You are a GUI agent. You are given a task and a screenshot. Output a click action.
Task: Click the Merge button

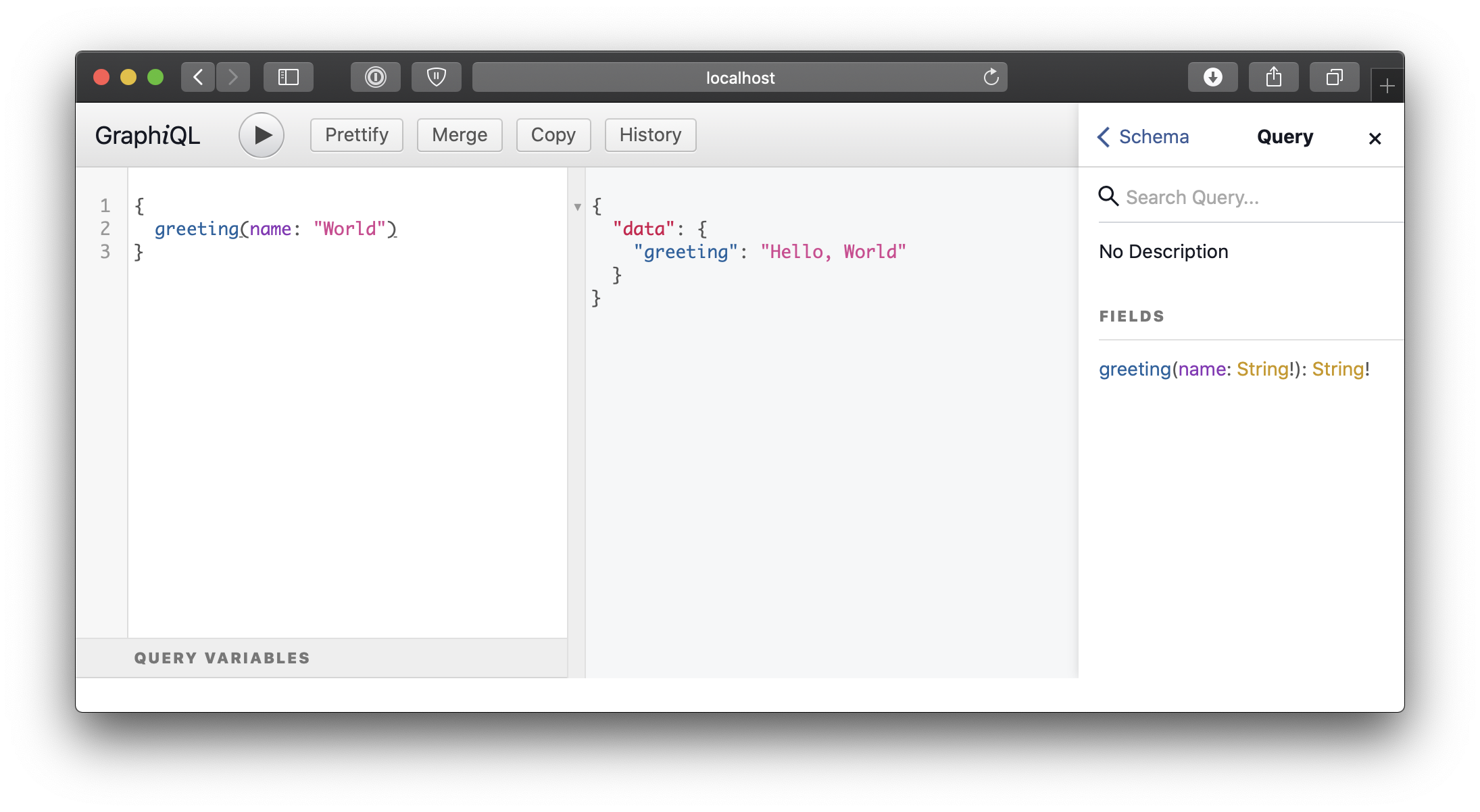click(x=459, y=134)
